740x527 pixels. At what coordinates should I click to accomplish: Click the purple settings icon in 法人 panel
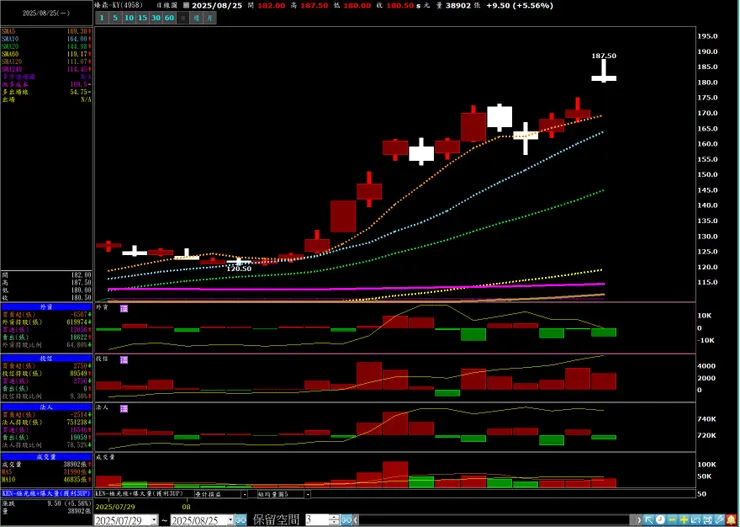pyautogui.click(x=124, y=409)
